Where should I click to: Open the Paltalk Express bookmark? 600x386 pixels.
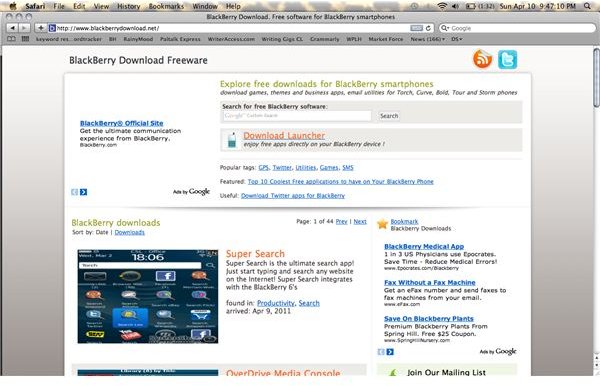(180, 39)
